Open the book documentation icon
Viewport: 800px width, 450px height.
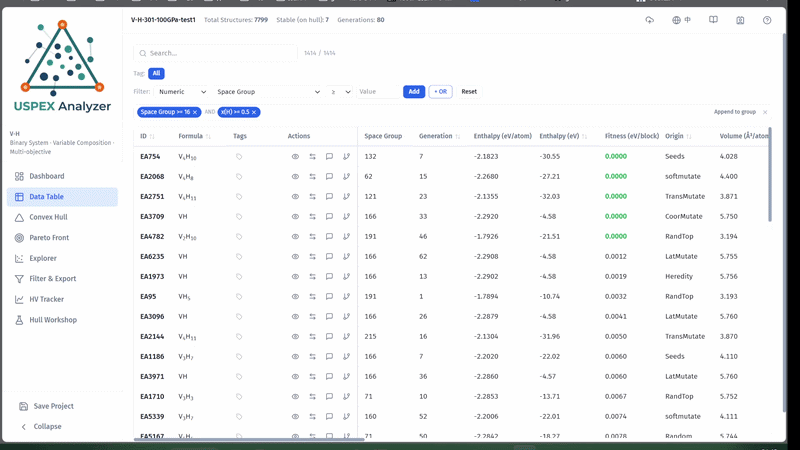coord(713,20)
